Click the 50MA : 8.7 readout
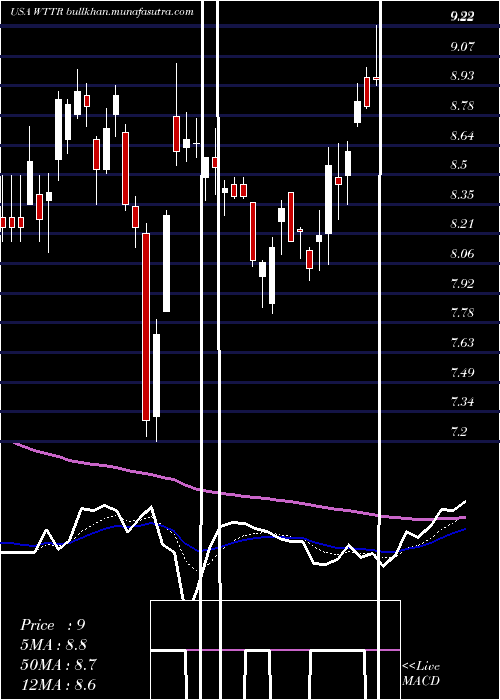 pyautogui.click(x=57, y=665)
